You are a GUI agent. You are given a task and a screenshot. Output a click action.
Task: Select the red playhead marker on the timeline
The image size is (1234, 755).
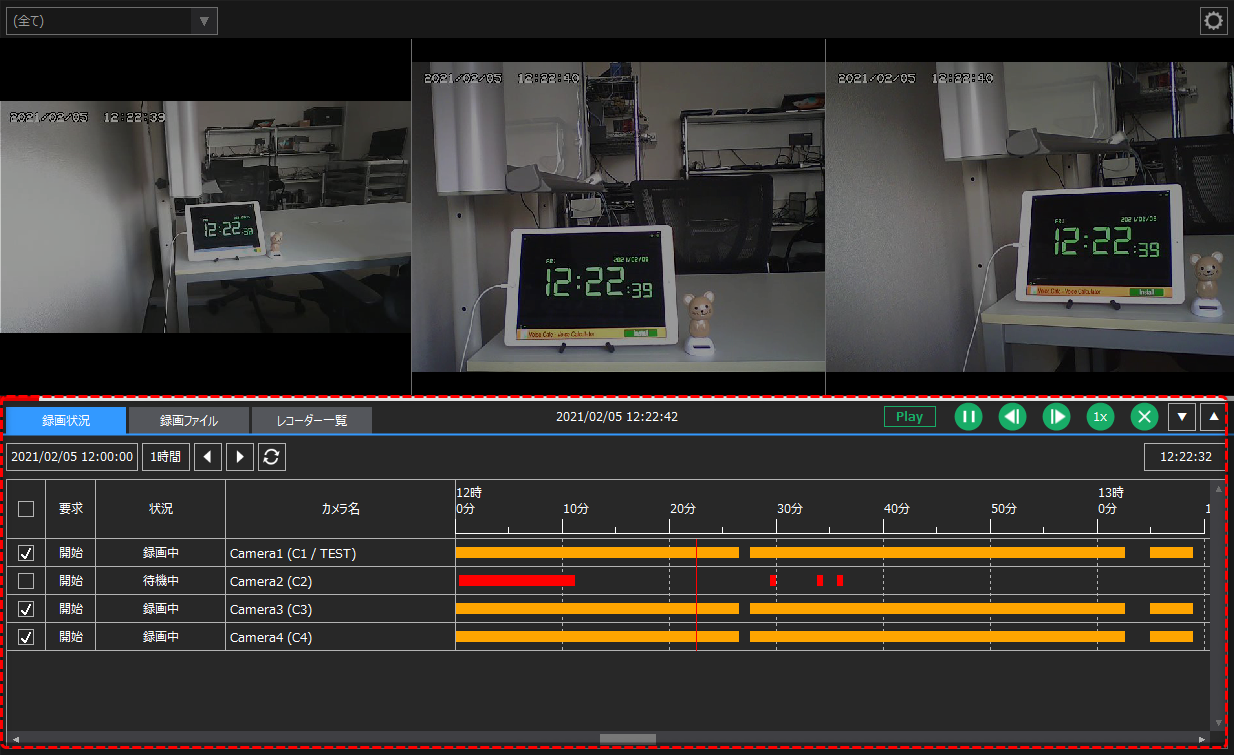697,595
